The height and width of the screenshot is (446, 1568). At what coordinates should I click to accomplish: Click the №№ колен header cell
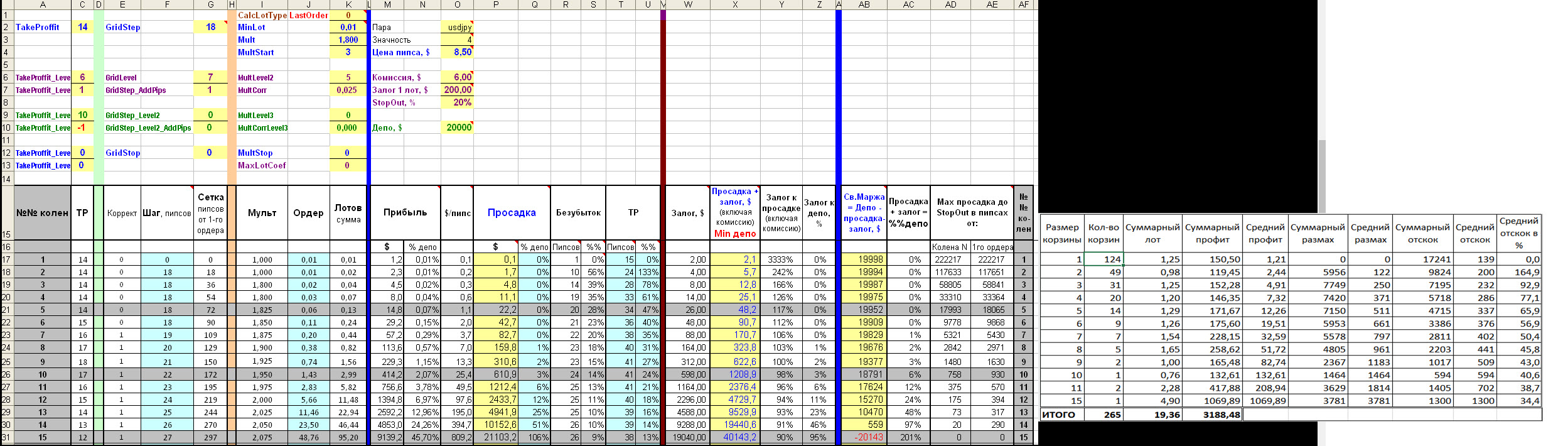point(42,213)
